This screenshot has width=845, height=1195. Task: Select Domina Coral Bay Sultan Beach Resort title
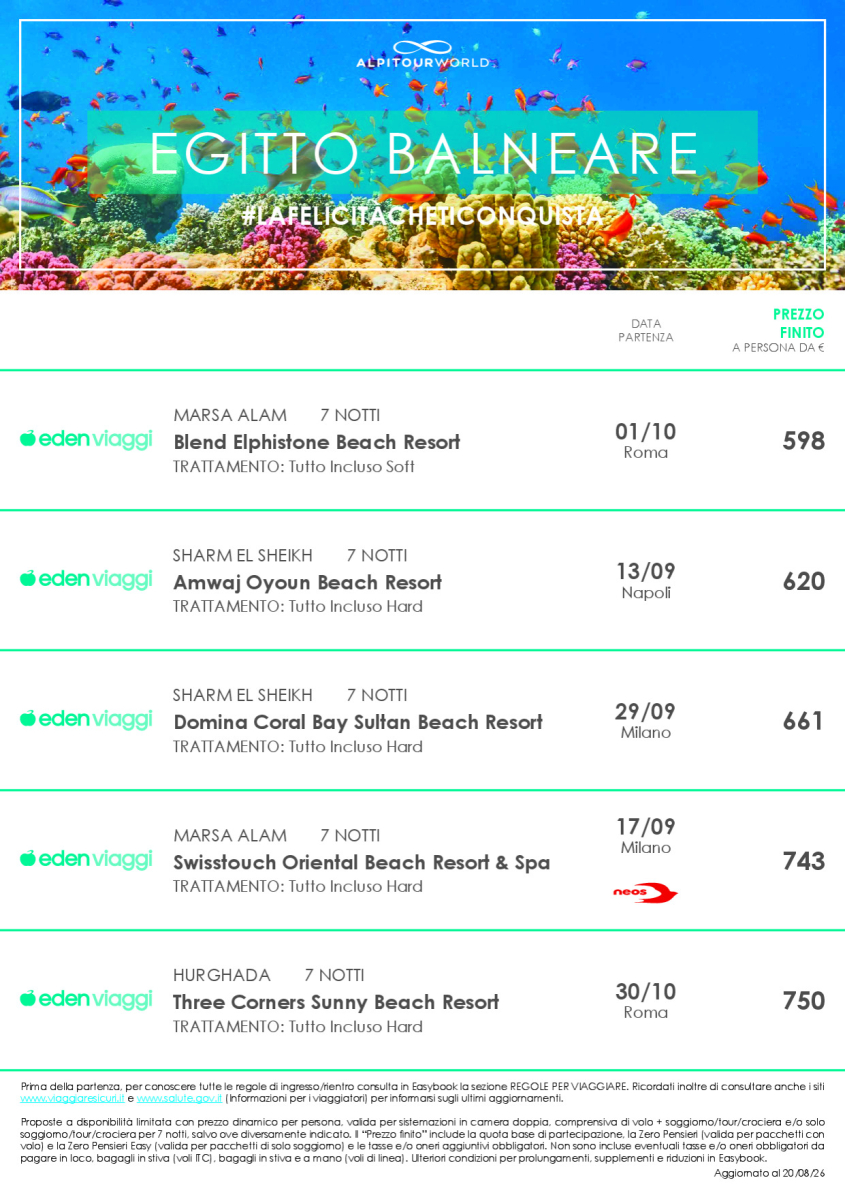click(x=358, y=722)
